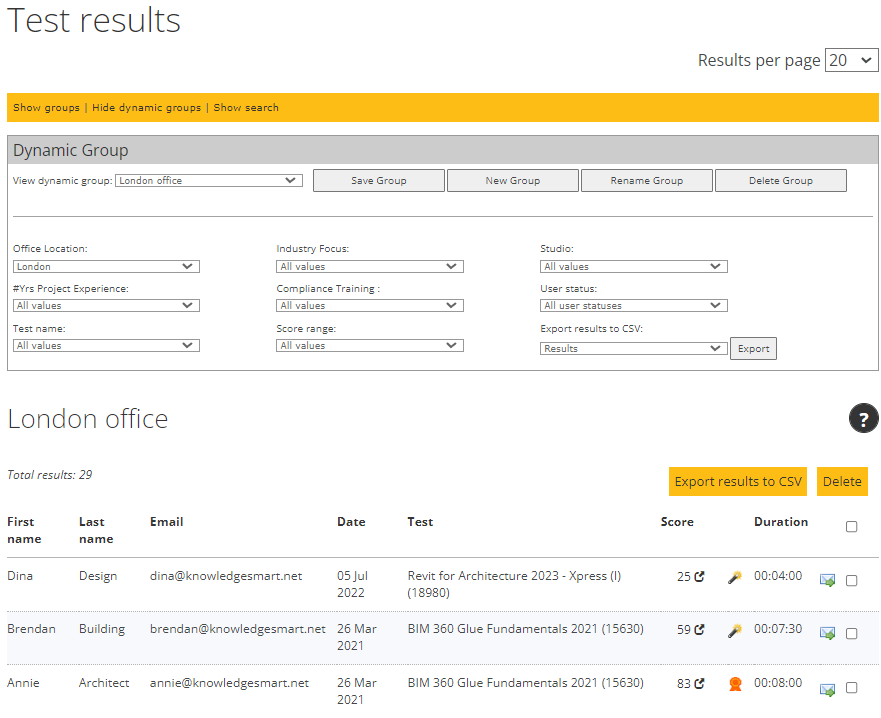Click the Rename Group button
This screenshot has width=881, height=718.
pyautogui.click(x=646, y=180)
